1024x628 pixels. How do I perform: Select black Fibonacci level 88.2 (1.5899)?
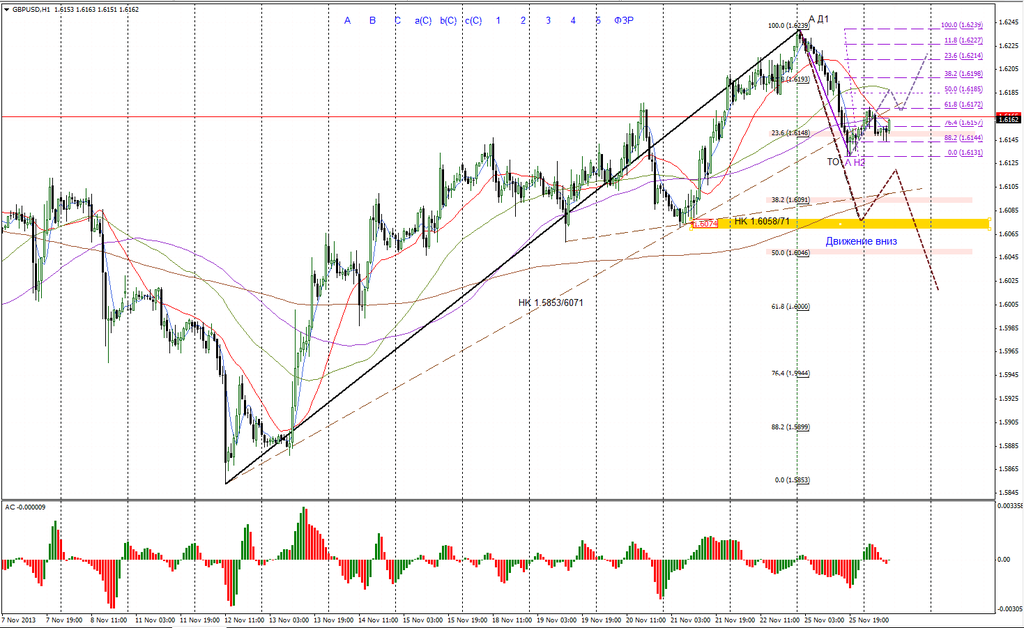pos(790,427)
